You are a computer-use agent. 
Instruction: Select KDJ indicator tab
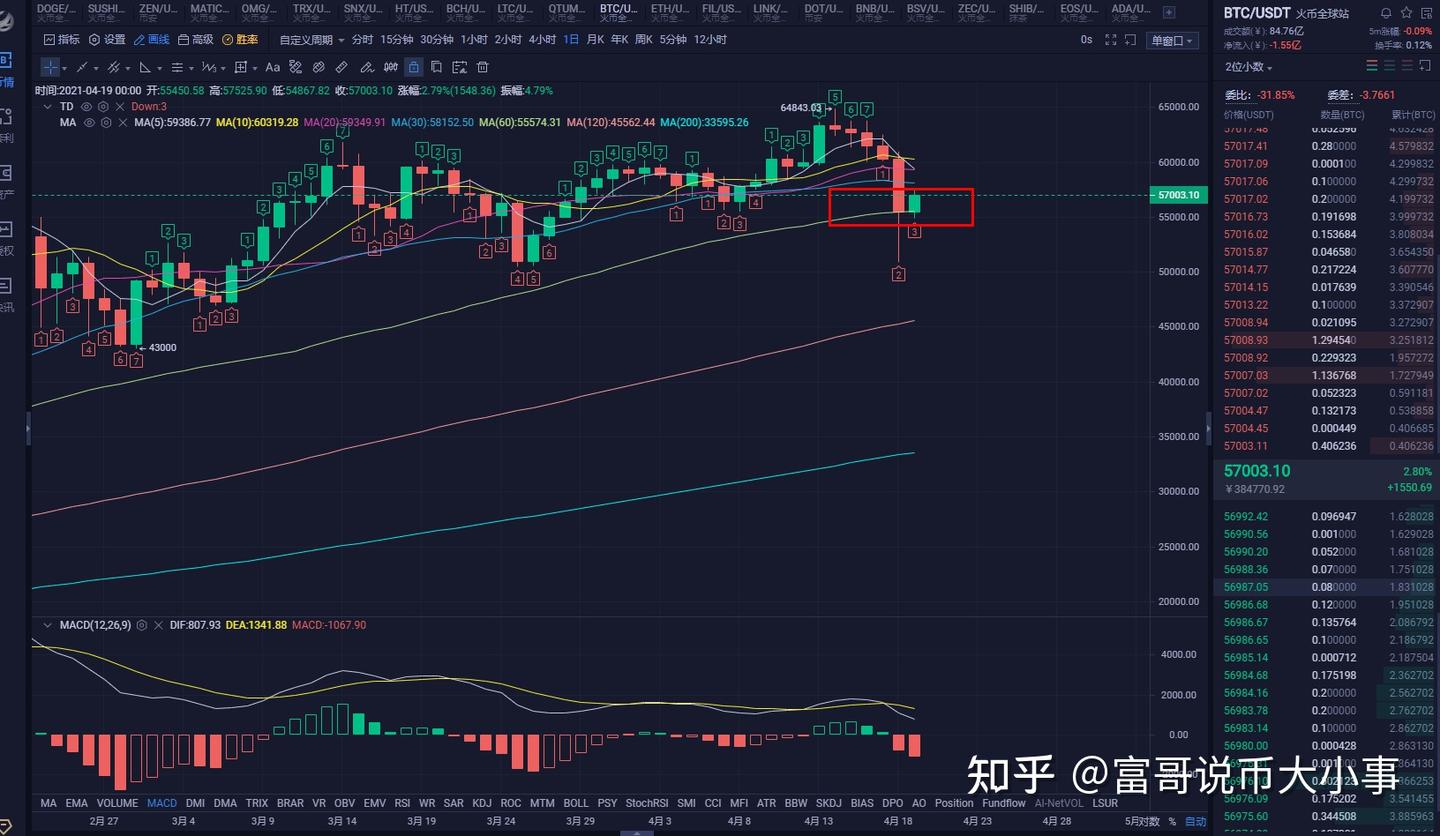pos(482,803)
